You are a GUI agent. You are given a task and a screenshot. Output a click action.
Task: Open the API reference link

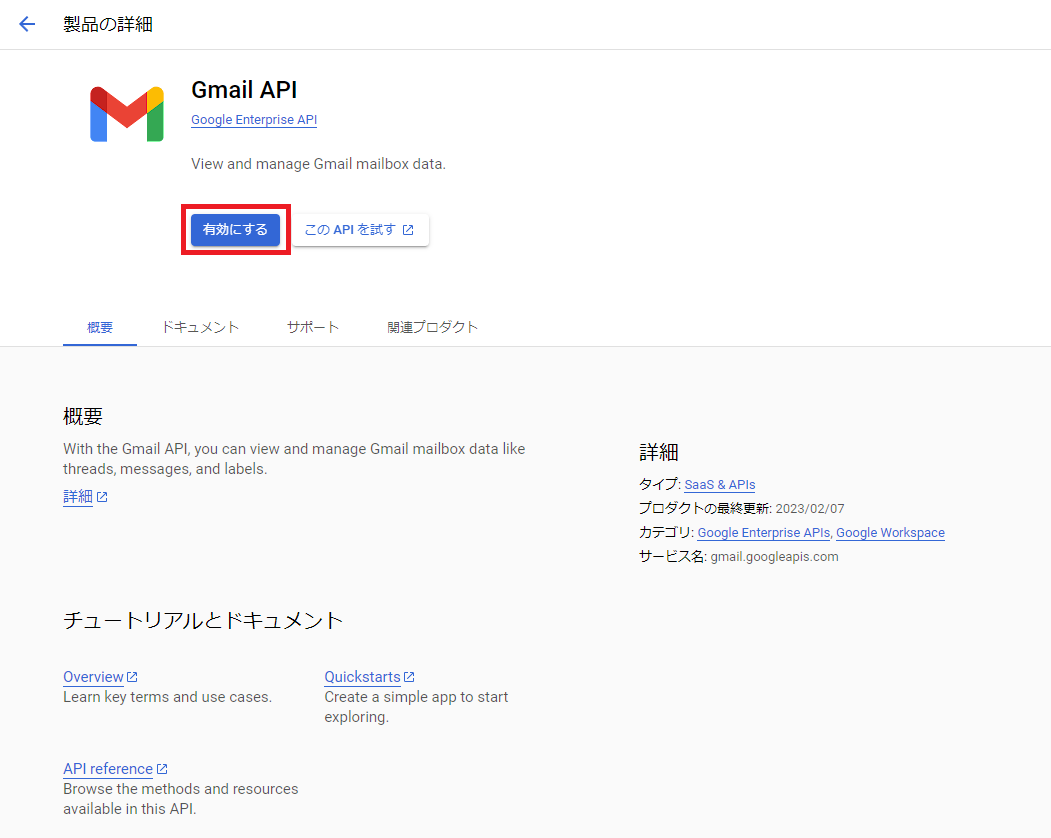click(x=108, y=769)
